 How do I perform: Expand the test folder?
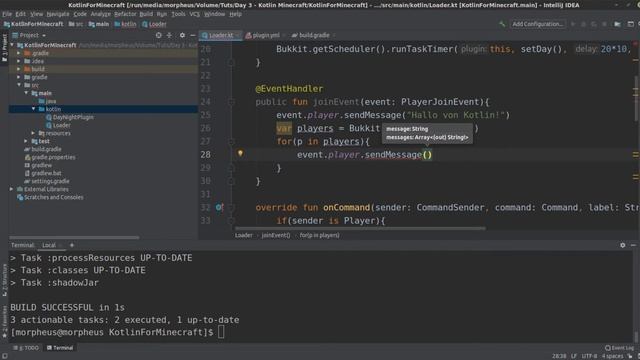[26, 141]
